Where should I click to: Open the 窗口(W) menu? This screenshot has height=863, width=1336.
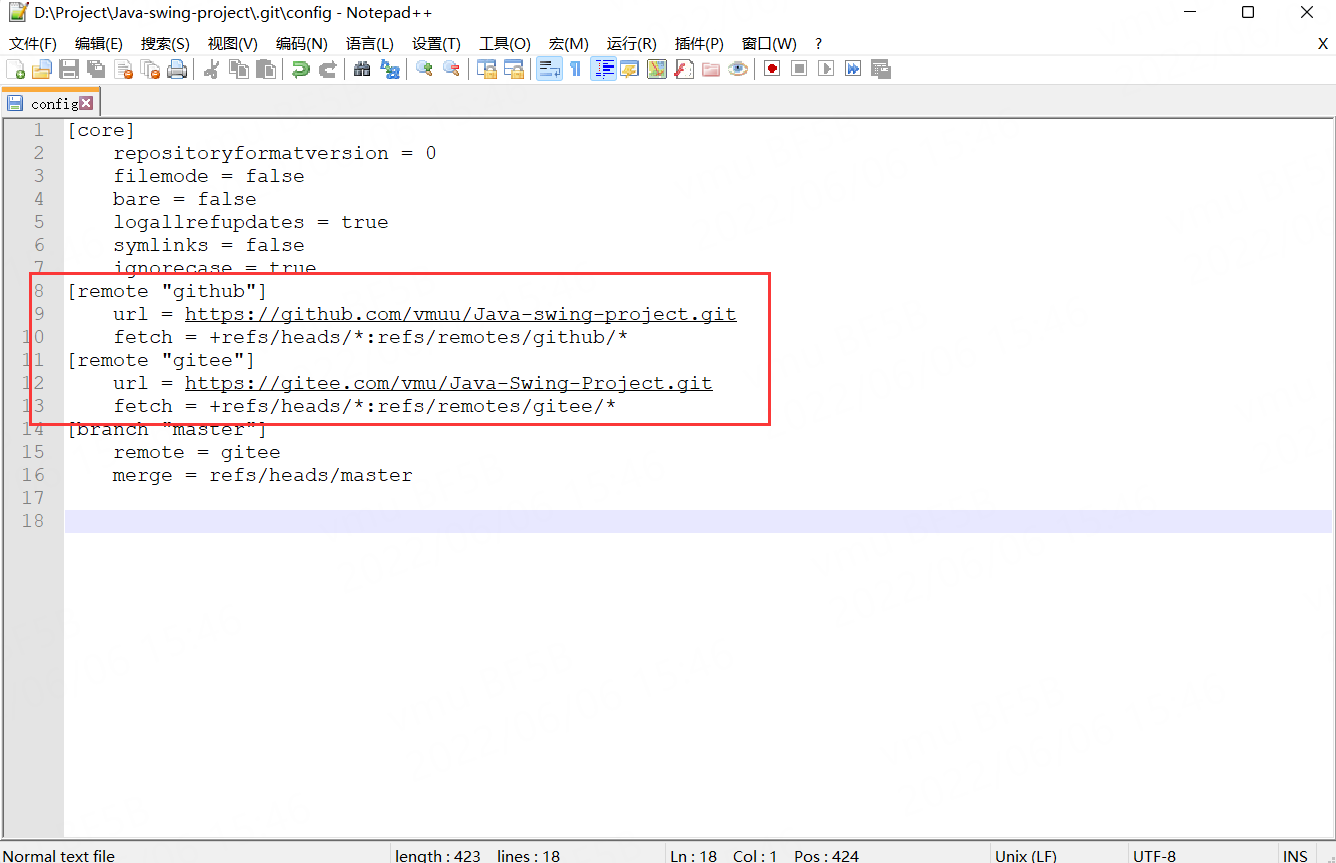click(x=769, y=44)
